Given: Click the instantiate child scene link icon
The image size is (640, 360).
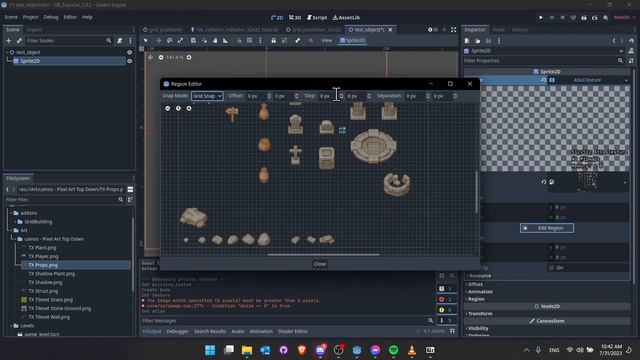Looking at the screenshot, I should (19, 40).
